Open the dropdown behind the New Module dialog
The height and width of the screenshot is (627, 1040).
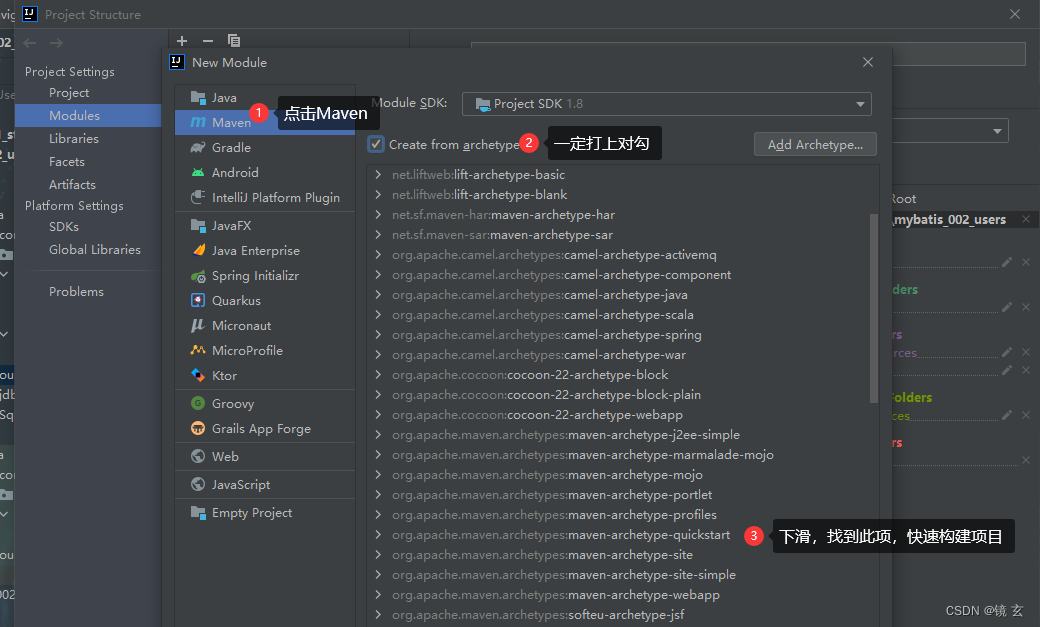pyautogui.click(x=998, y=131)
